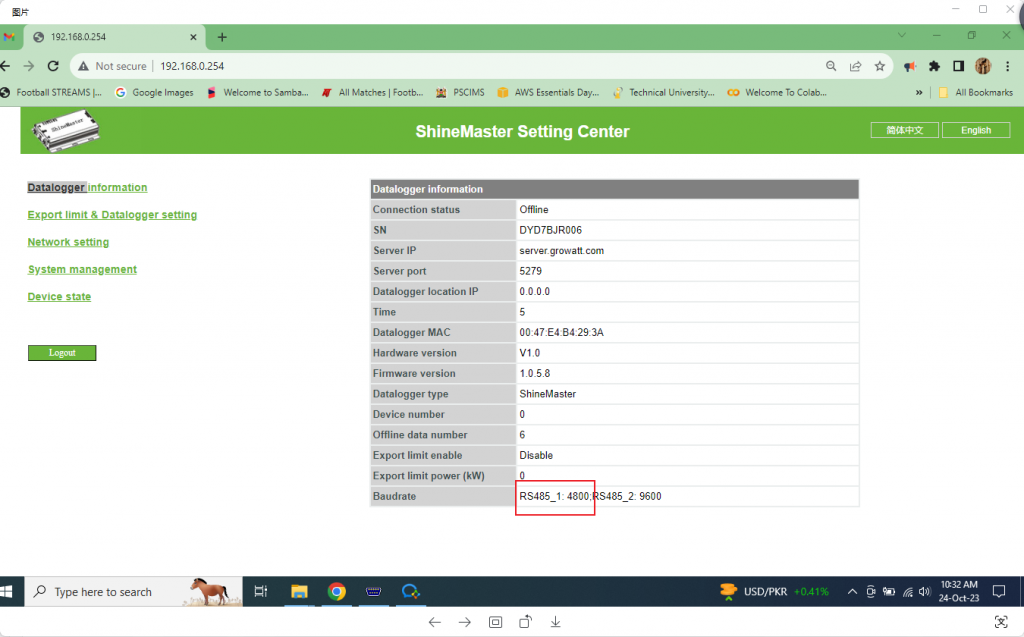Open Welcome To Colab bookmark
Viewport: 1024px width, 637px height.
pyautogui.click(x=777, y=93)
